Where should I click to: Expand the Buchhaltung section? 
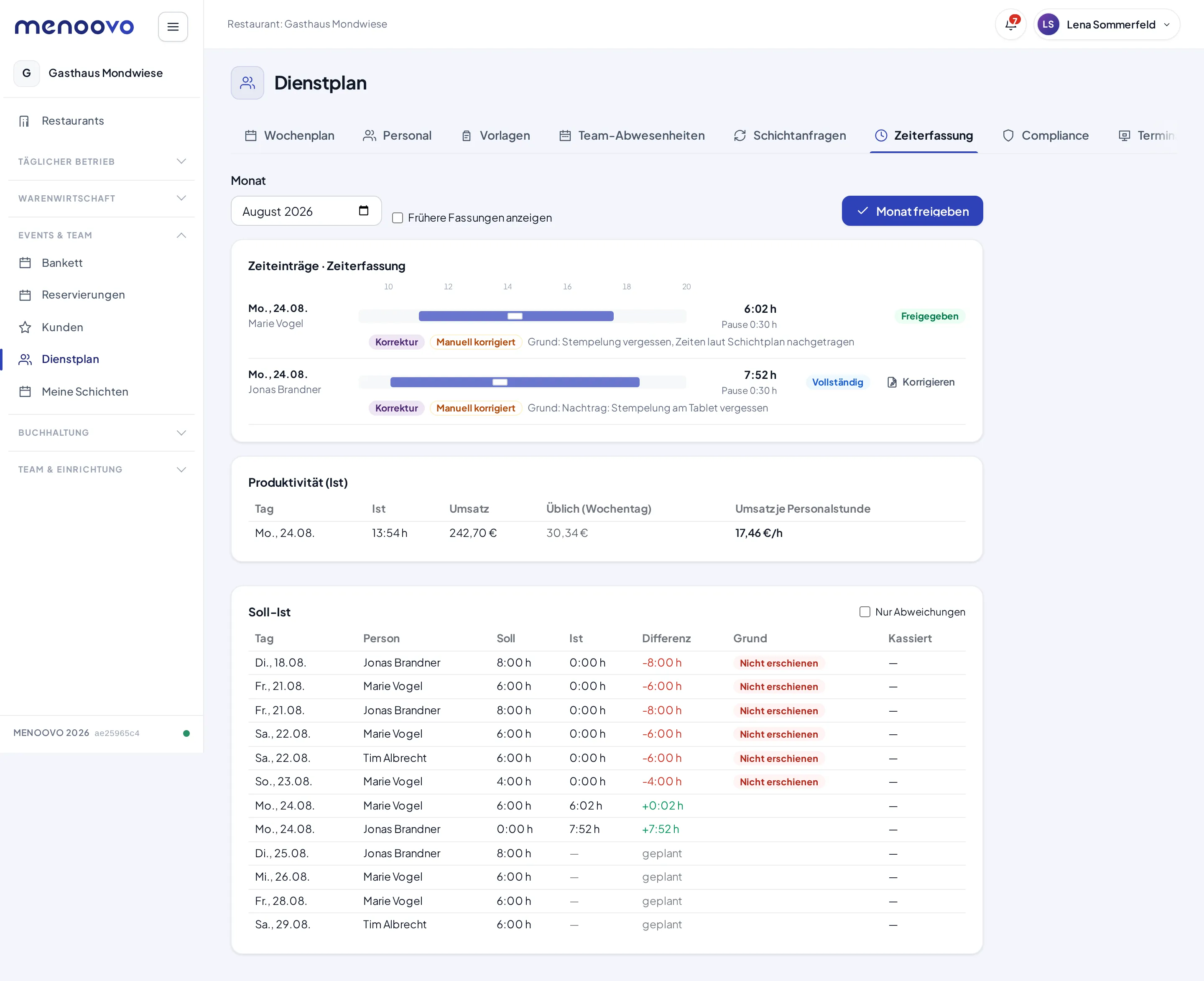pos(102,432)
